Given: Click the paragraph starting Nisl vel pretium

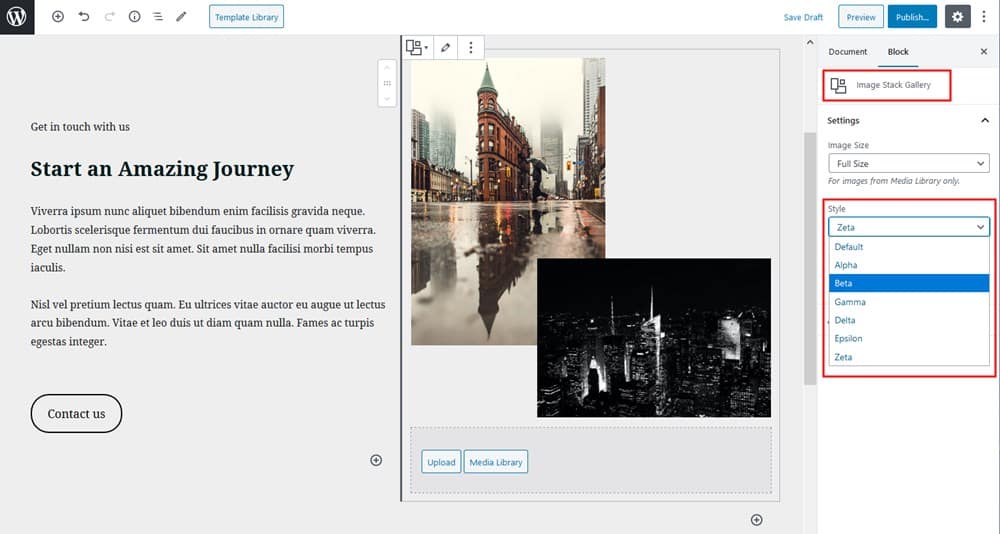Looking at the screenshot, I should click(208, 323).
